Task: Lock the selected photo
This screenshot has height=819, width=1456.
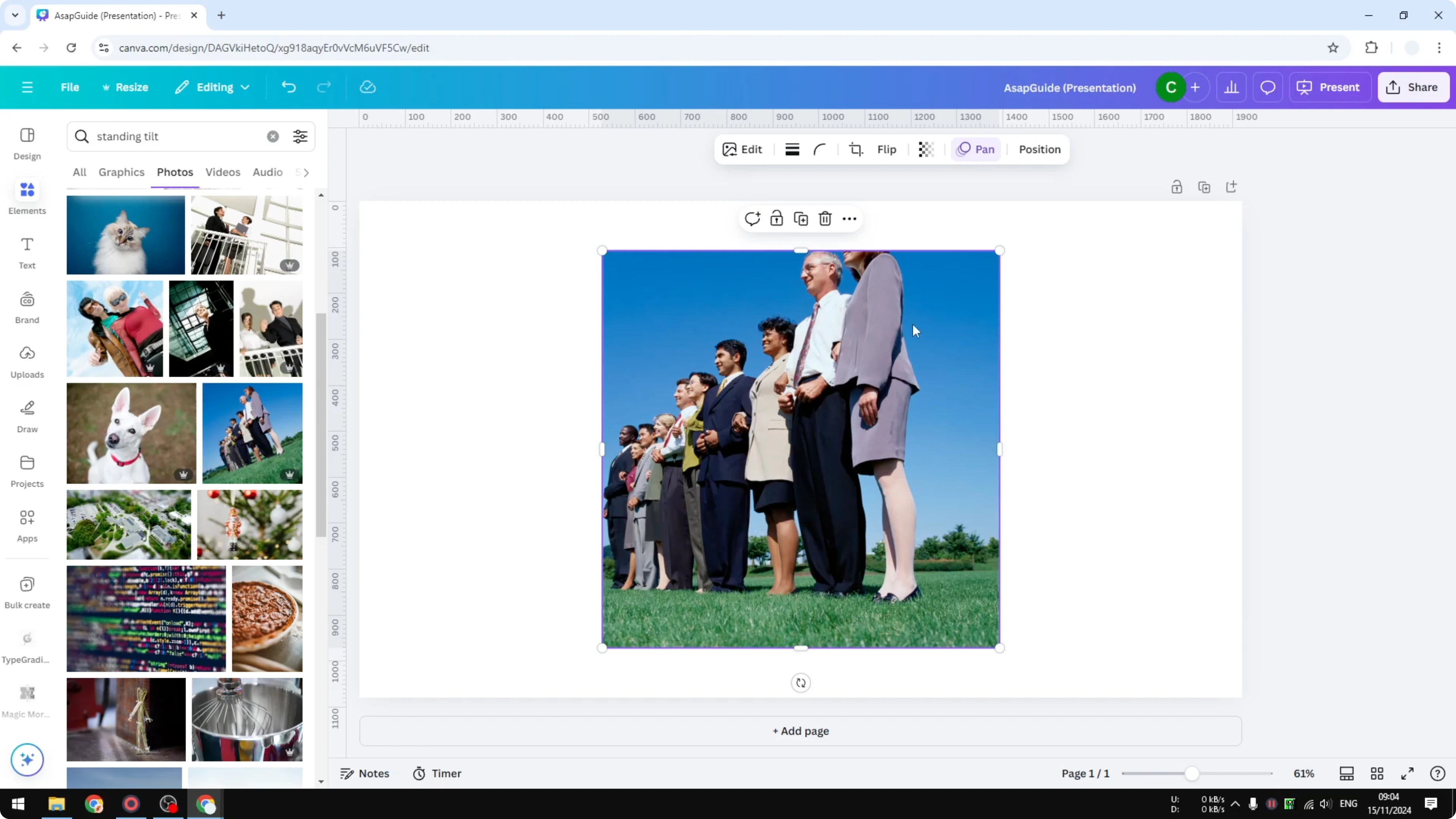Action: (x=777, y=218)
